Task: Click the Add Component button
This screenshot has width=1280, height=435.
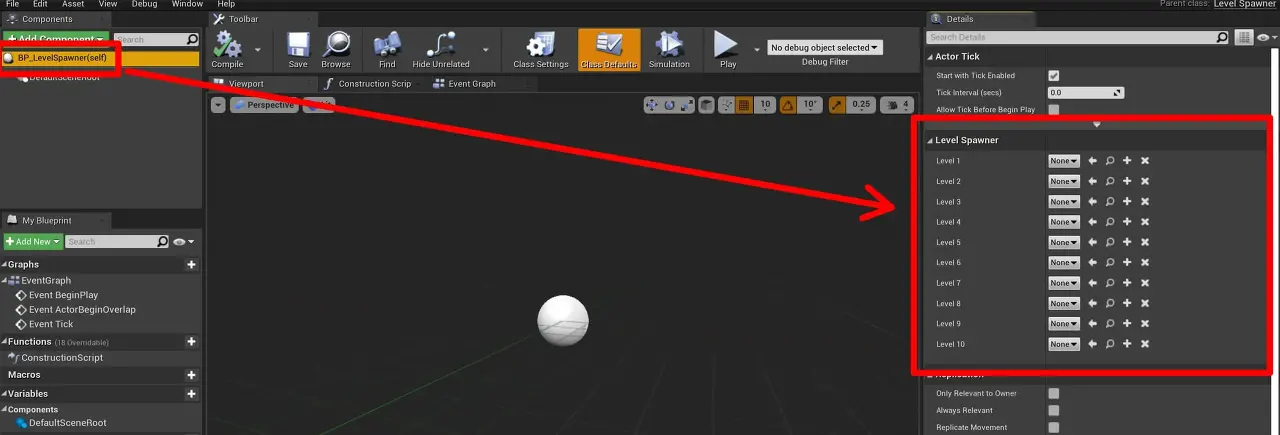Action: point(56,39)
